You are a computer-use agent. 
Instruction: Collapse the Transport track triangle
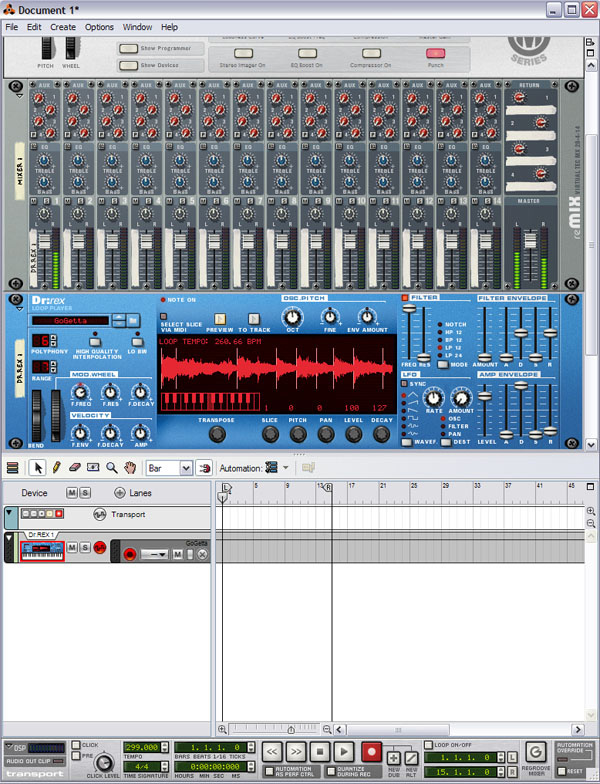9,512
